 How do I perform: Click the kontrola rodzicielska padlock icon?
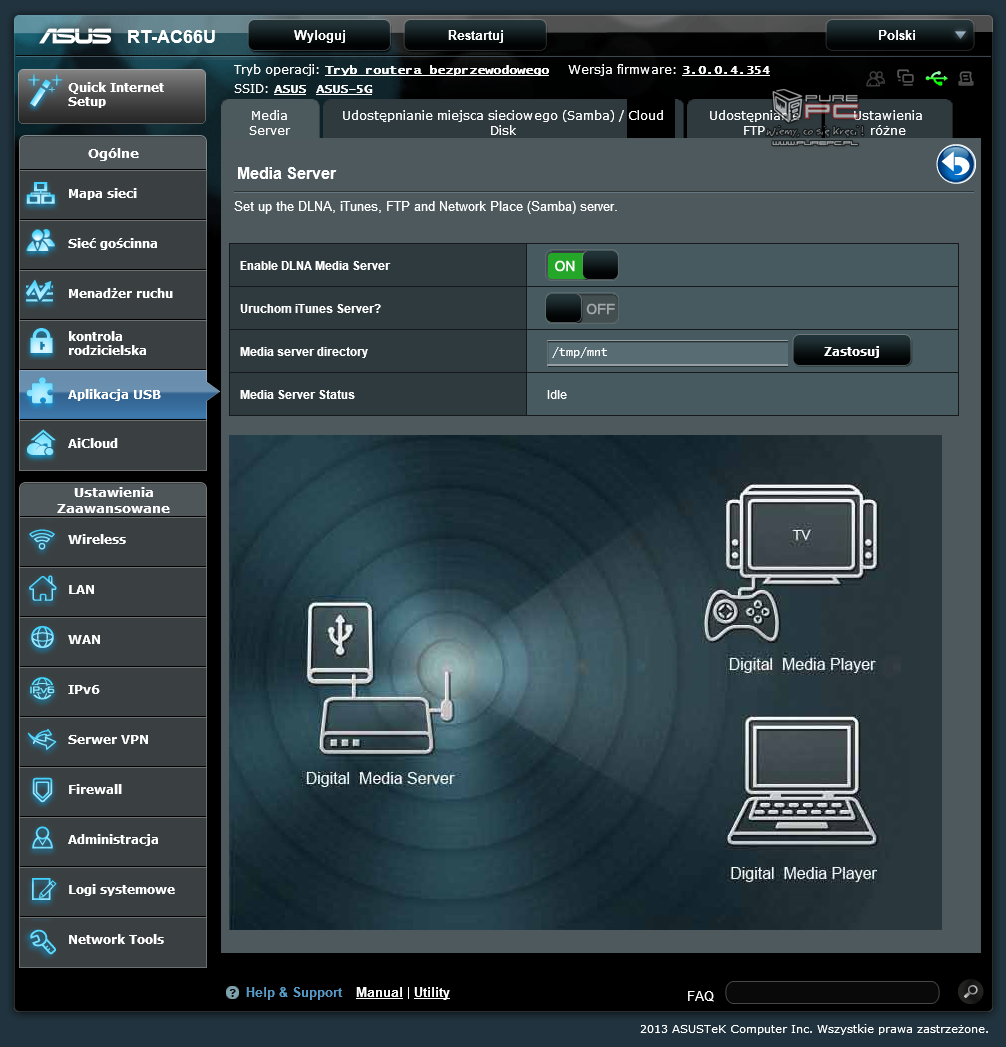[x=41, y=343]
